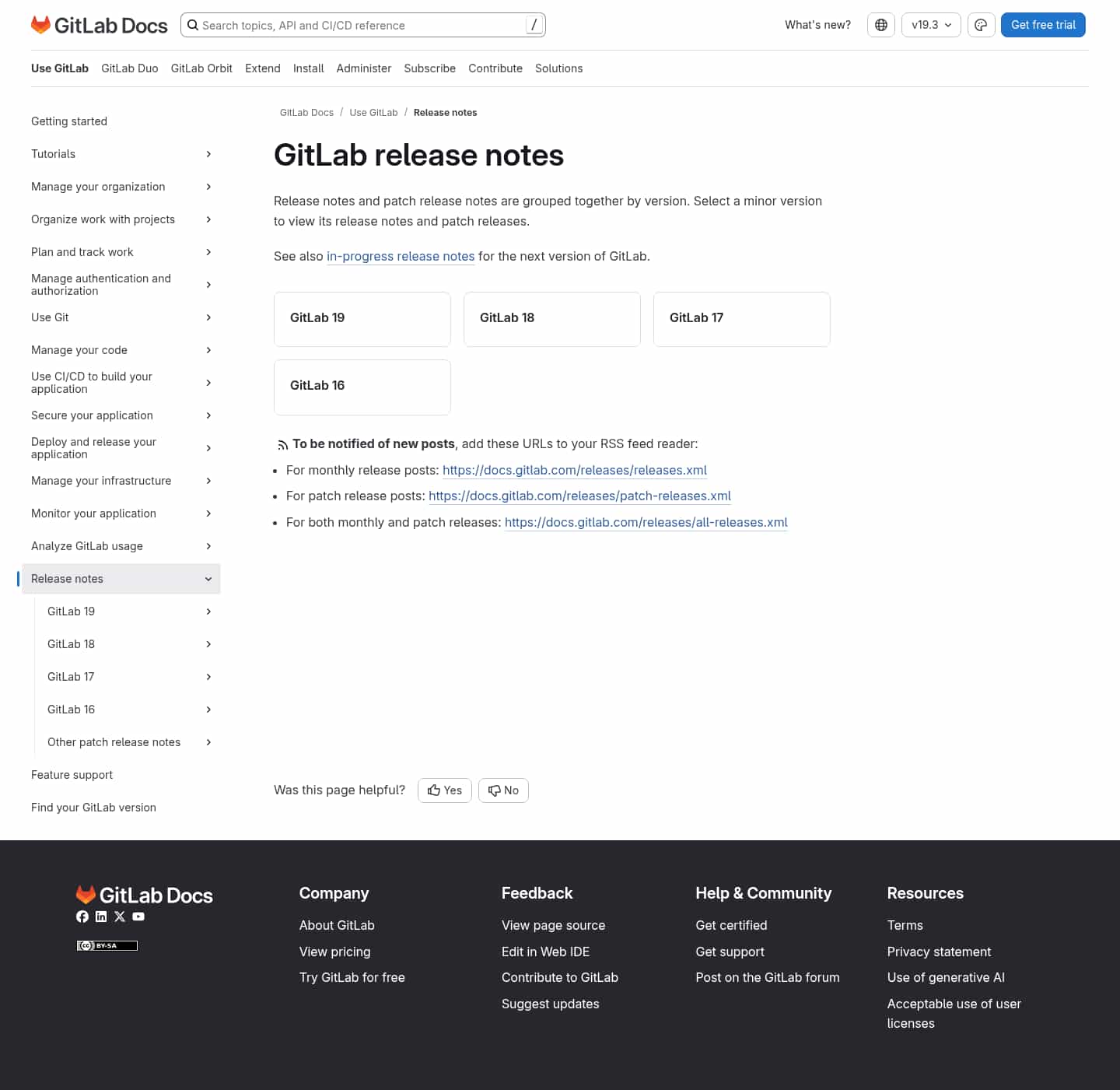Viewport: 1120px width, 1090px height.
Task: Switch to the GitLab Orbit tab
Action: (201, 68)
